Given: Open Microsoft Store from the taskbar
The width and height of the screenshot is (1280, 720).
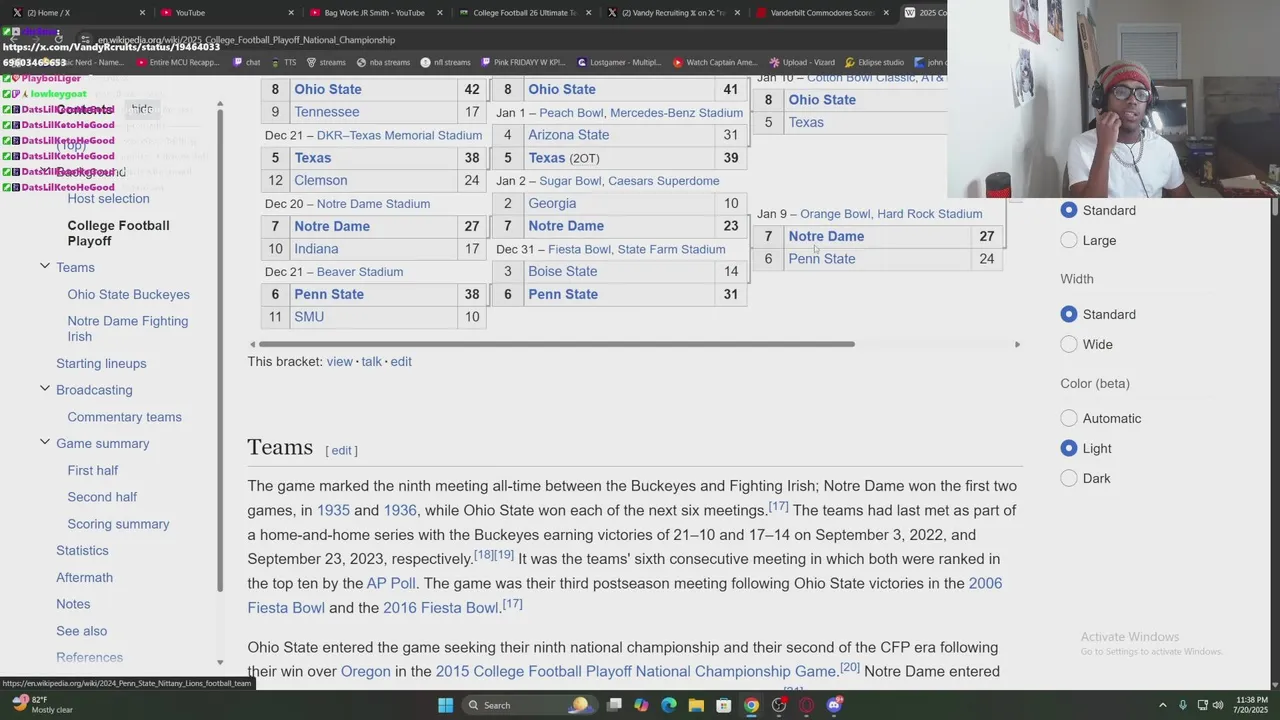Looking at the screenshot, I should point(723,705).
